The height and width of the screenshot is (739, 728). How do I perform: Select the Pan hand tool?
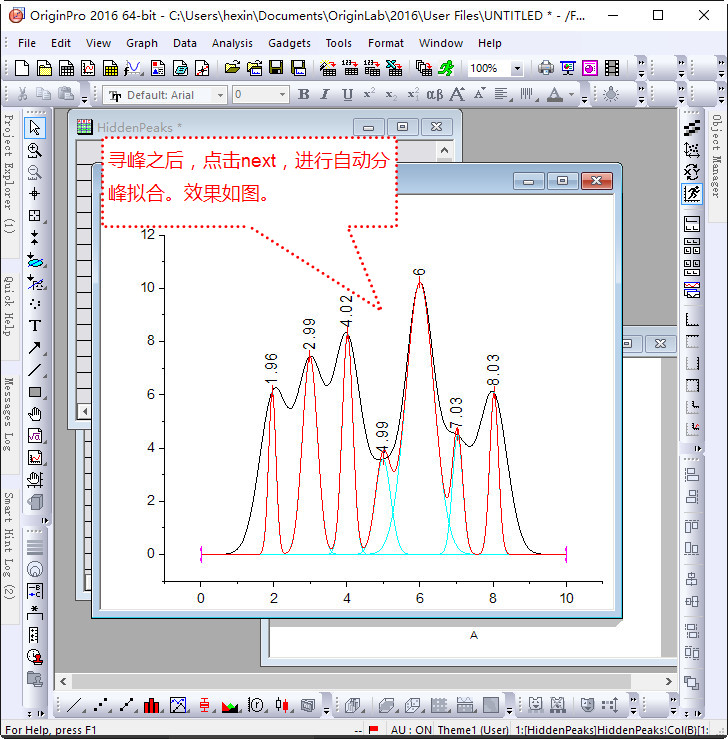(x=35, y=414)
